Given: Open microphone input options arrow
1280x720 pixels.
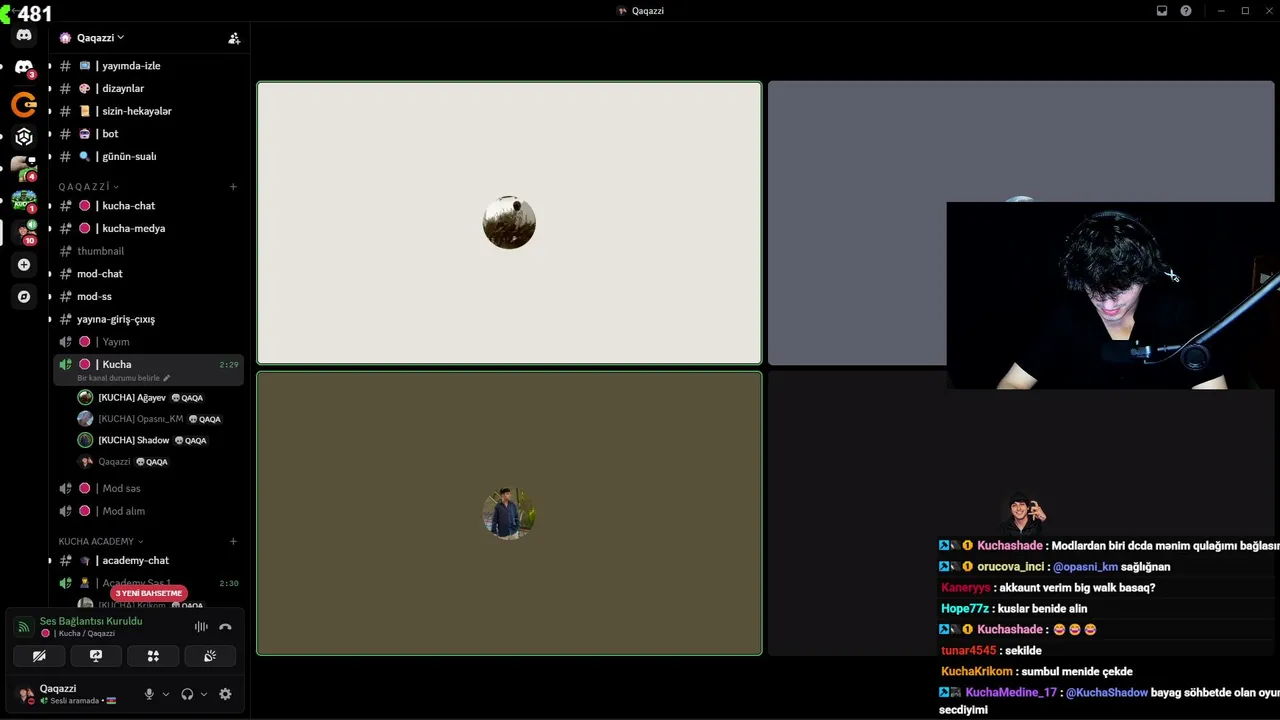Looking at the screenshot, I should tap(166, 694).
